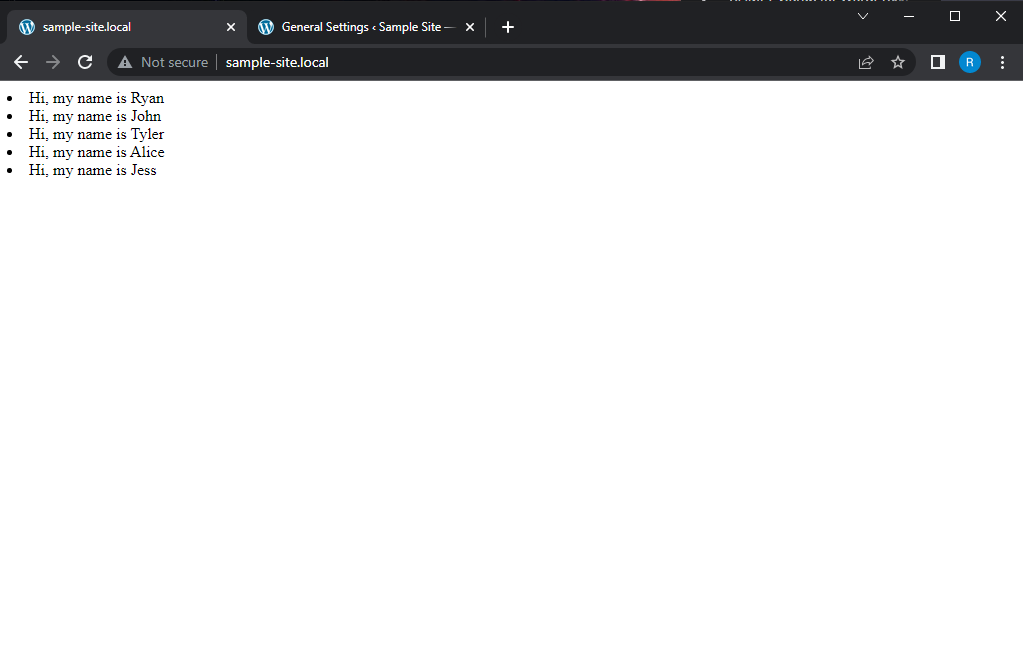Minimize the Chrome window
This screenshot has height=668, width=1023.
tap(909, 16)
